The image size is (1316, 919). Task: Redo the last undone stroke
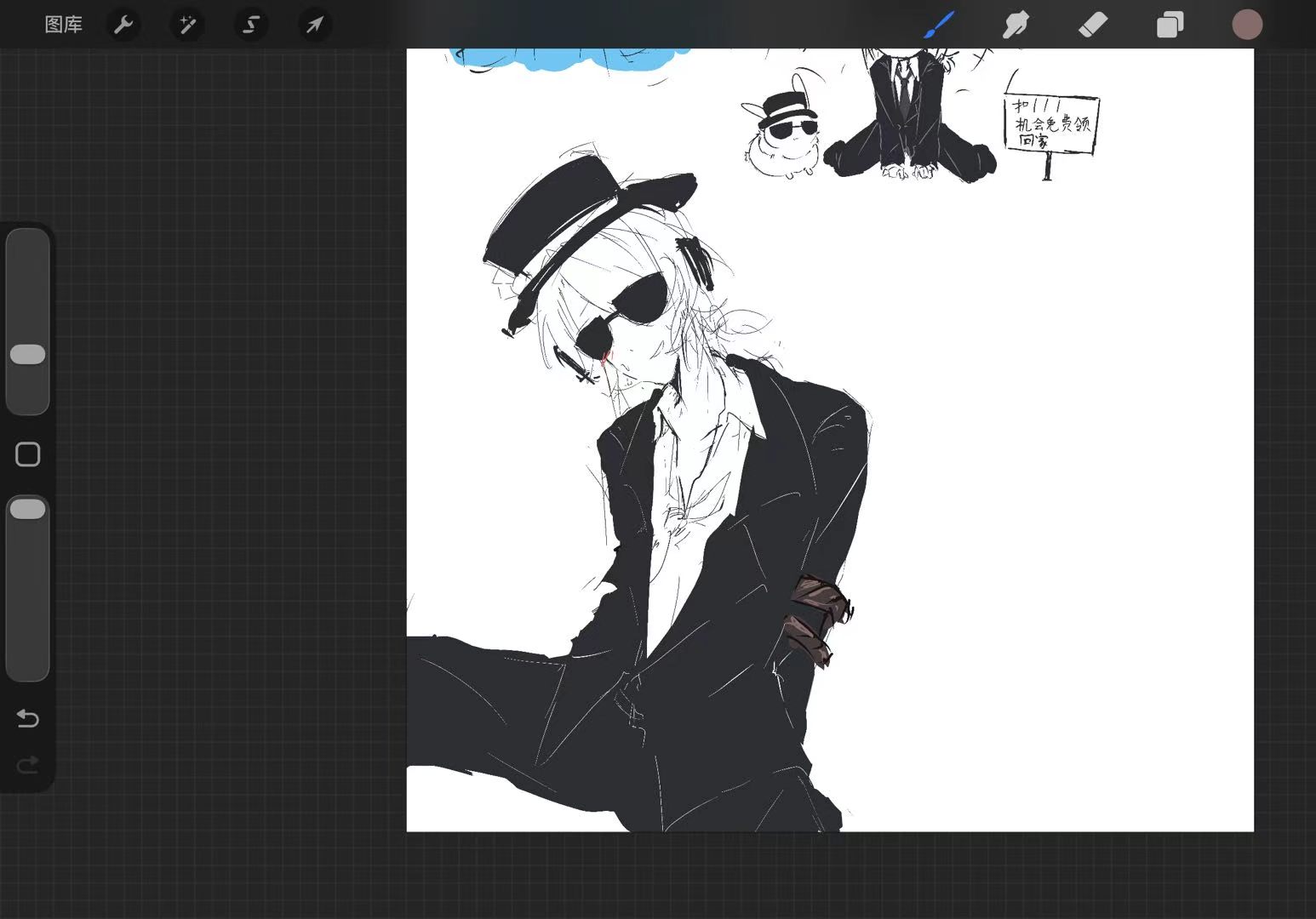pyautogui.click(x=27, y=765)
